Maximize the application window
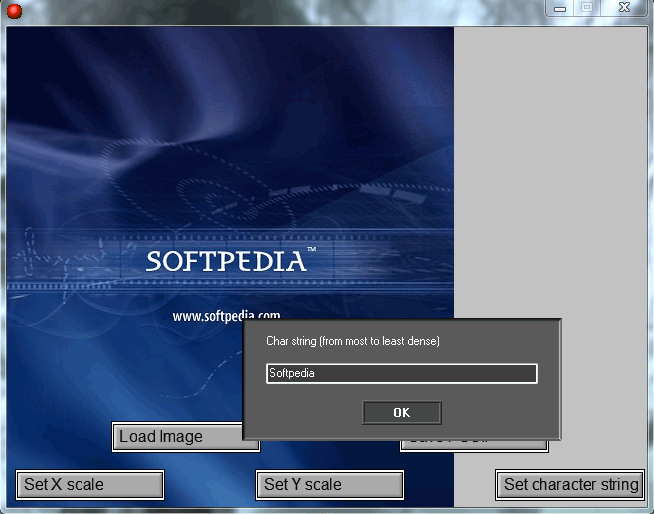The width and height of the screenshot is (654, 514). coord(587,8)
